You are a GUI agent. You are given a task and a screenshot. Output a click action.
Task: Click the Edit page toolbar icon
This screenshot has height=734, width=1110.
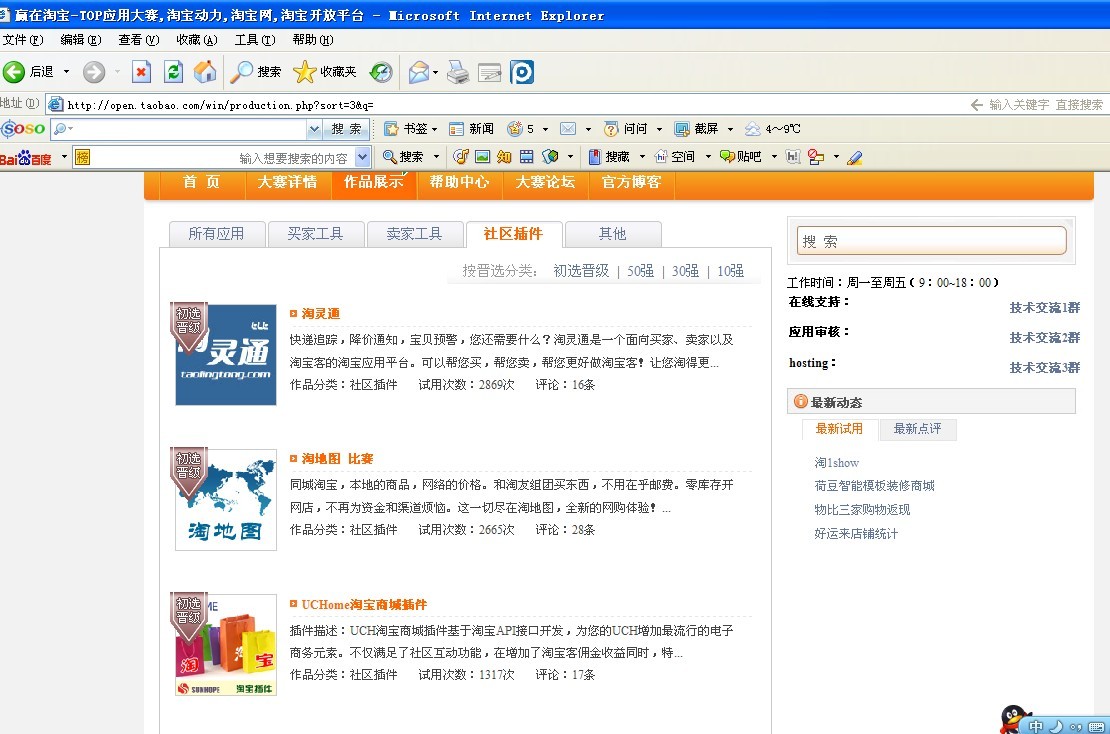pyautogui.click(x=489, y=72)
